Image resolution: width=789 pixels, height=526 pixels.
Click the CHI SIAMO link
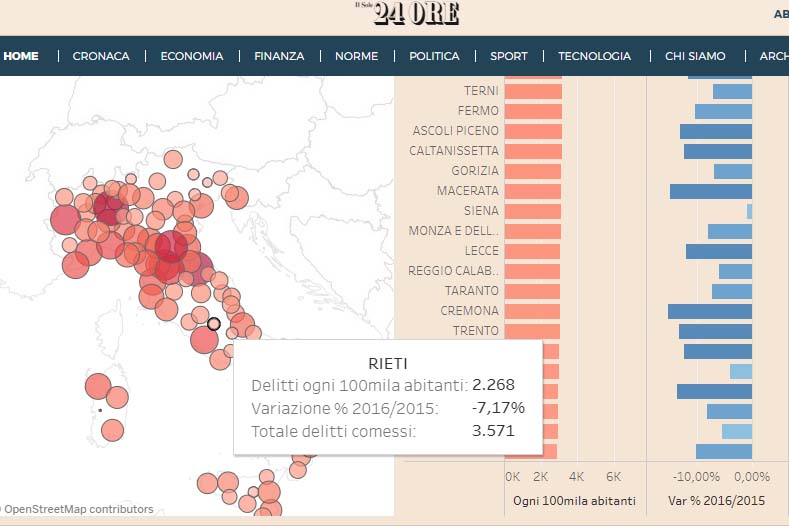(x=695, y=56)
